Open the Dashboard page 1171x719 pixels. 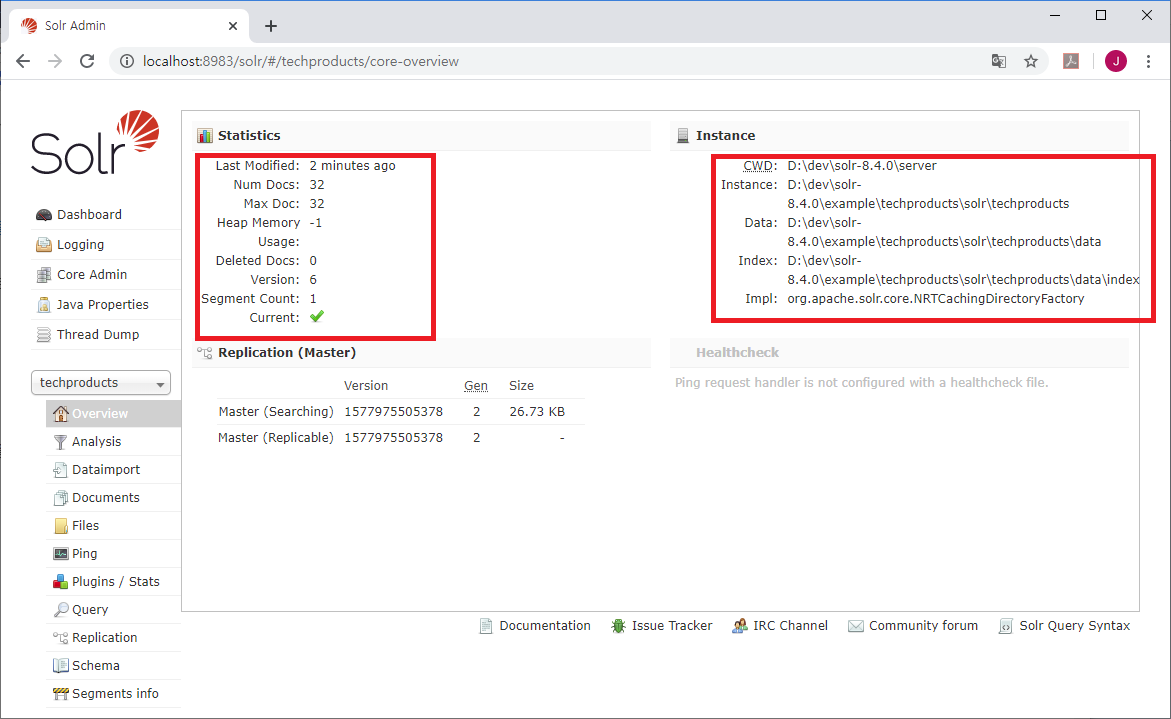point(89,214)
